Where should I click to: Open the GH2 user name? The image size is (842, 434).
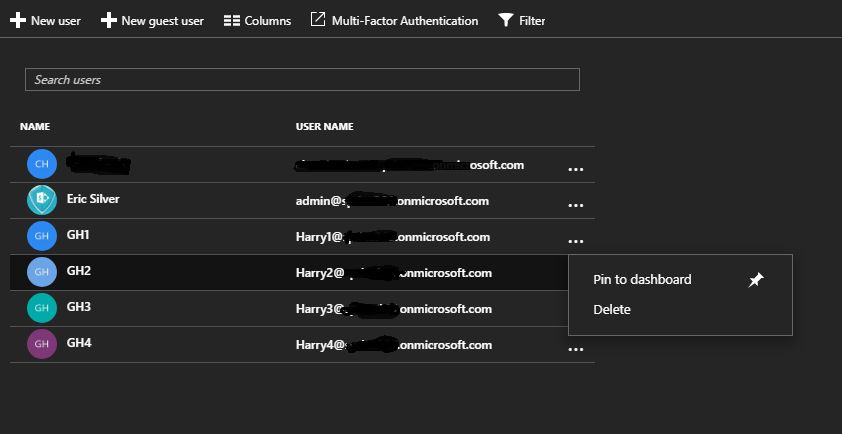[x=78, y=271]
